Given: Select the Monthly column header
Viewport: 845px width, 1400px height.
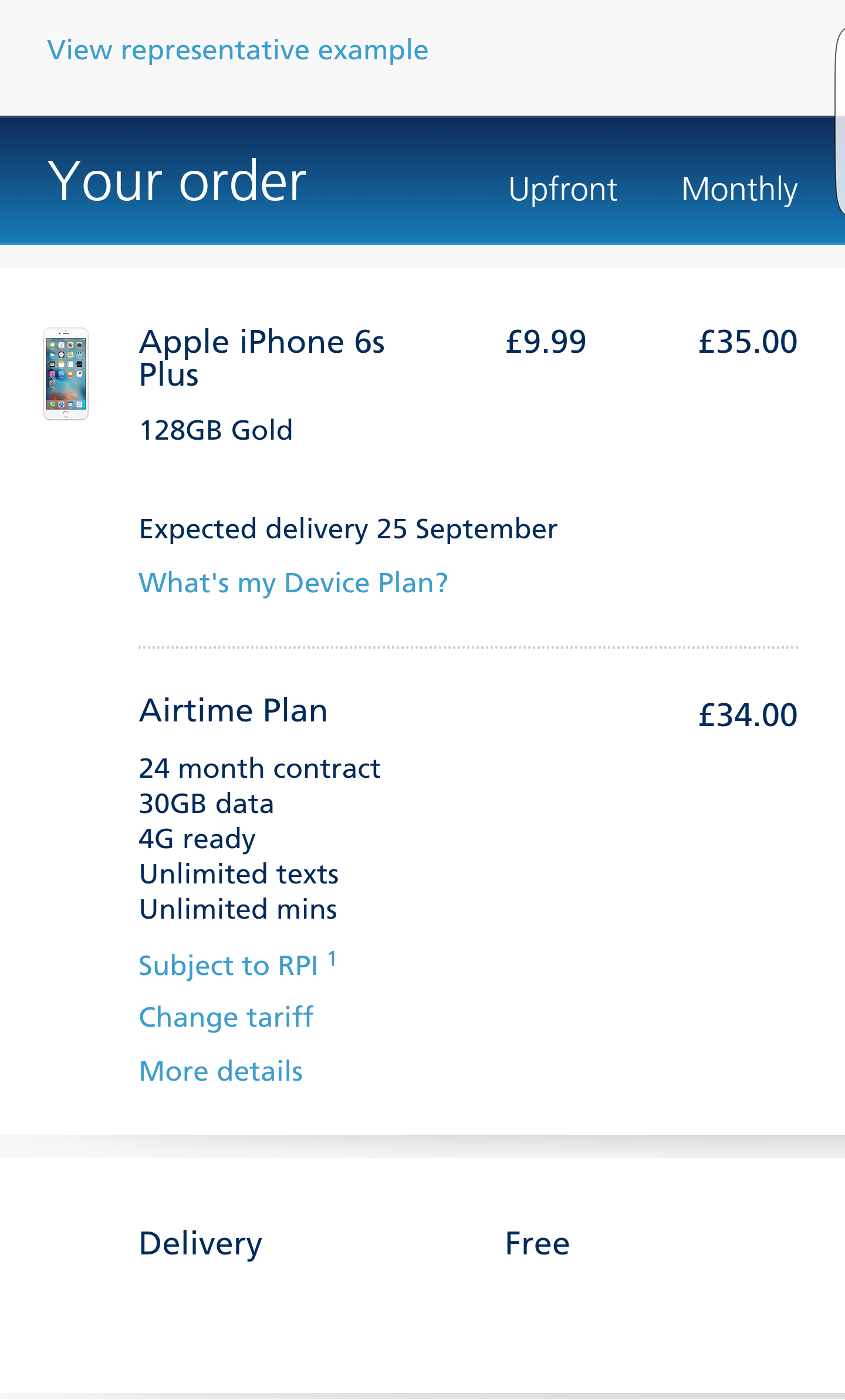Looking at the screenshot, I should click(x=739, y=188).
